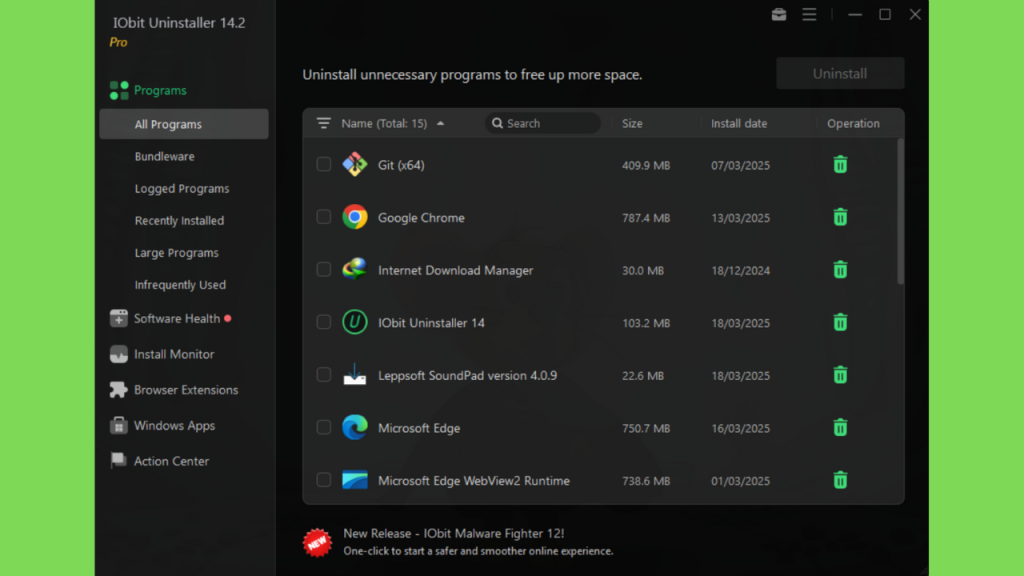Tick the Microsoft Edge WebView2 Runtime checkbox
This screenshot has height=576, width=1024.
tap(323, 480)
